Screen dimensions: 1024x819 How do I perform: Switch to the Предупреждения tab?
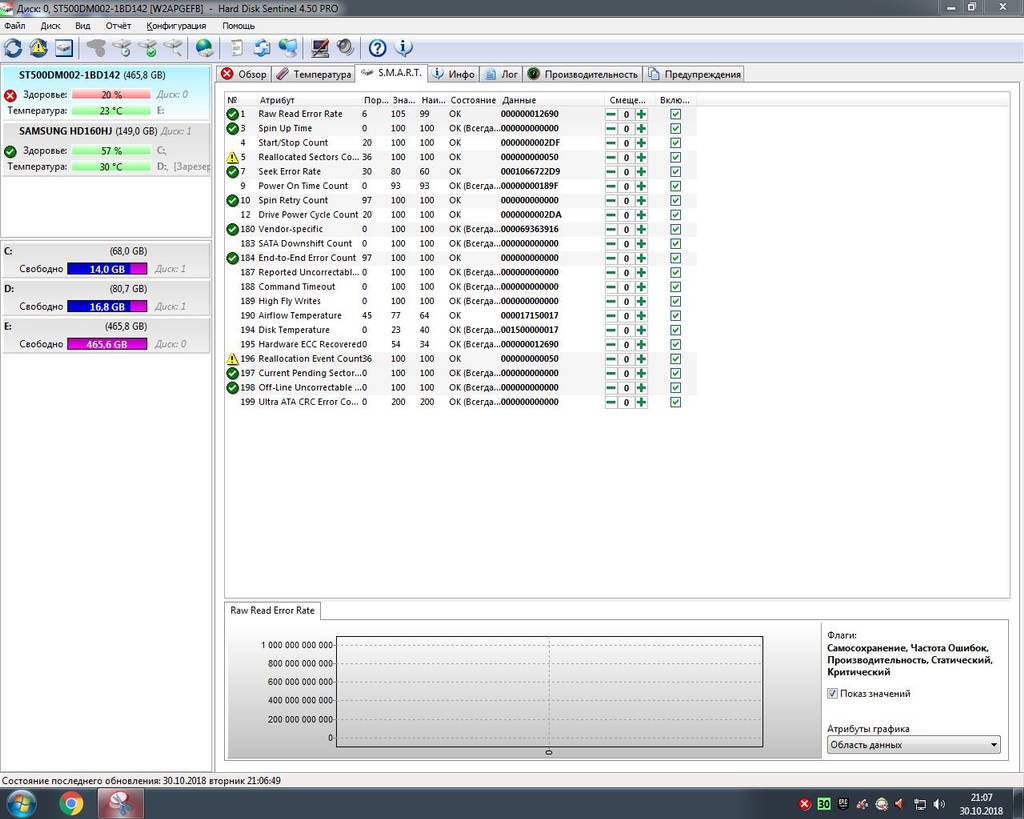(x=694, y=74)
